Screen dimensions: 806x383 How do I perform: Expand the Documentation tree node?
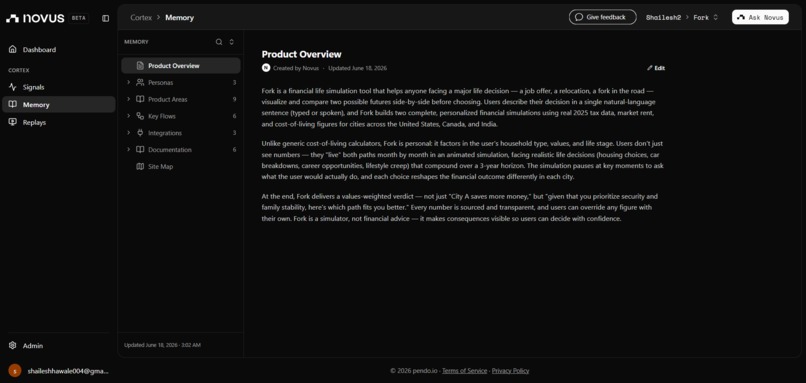pos(129,150)
